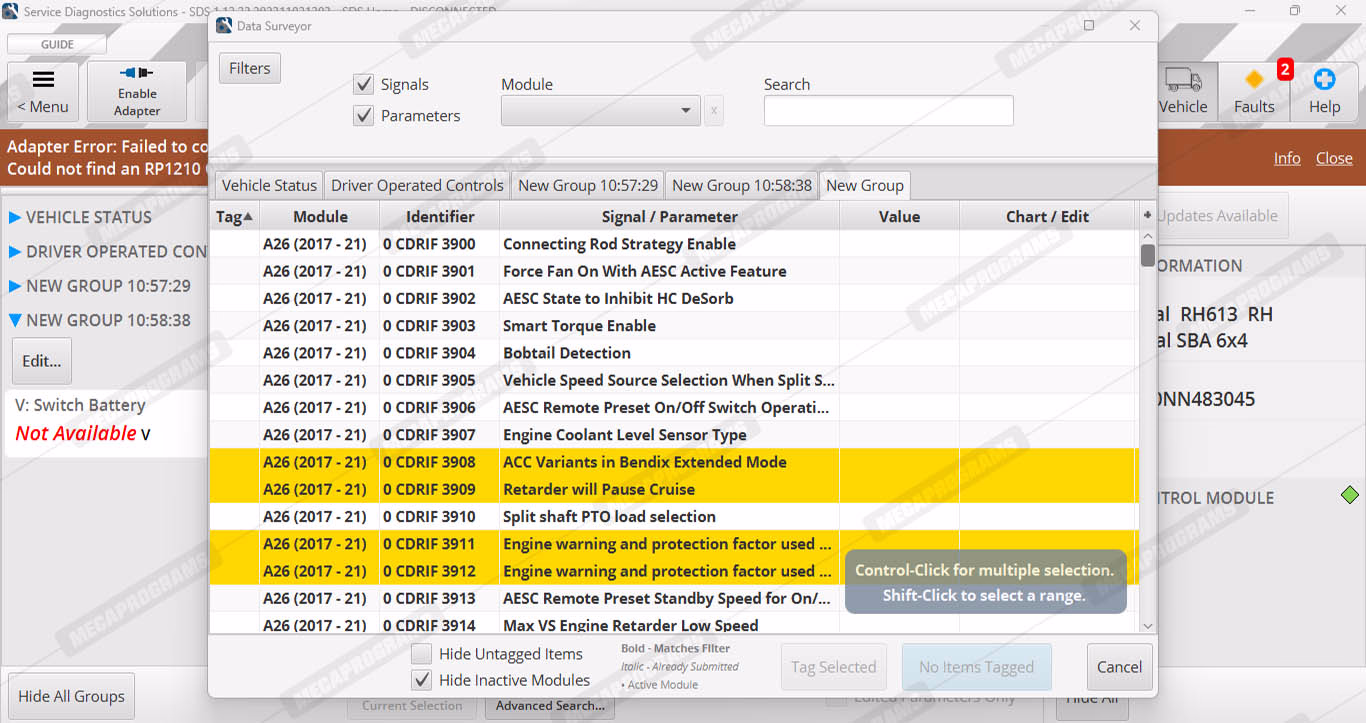Click the Edit... button
1366x723 pixels.
(x=41, y=361)
